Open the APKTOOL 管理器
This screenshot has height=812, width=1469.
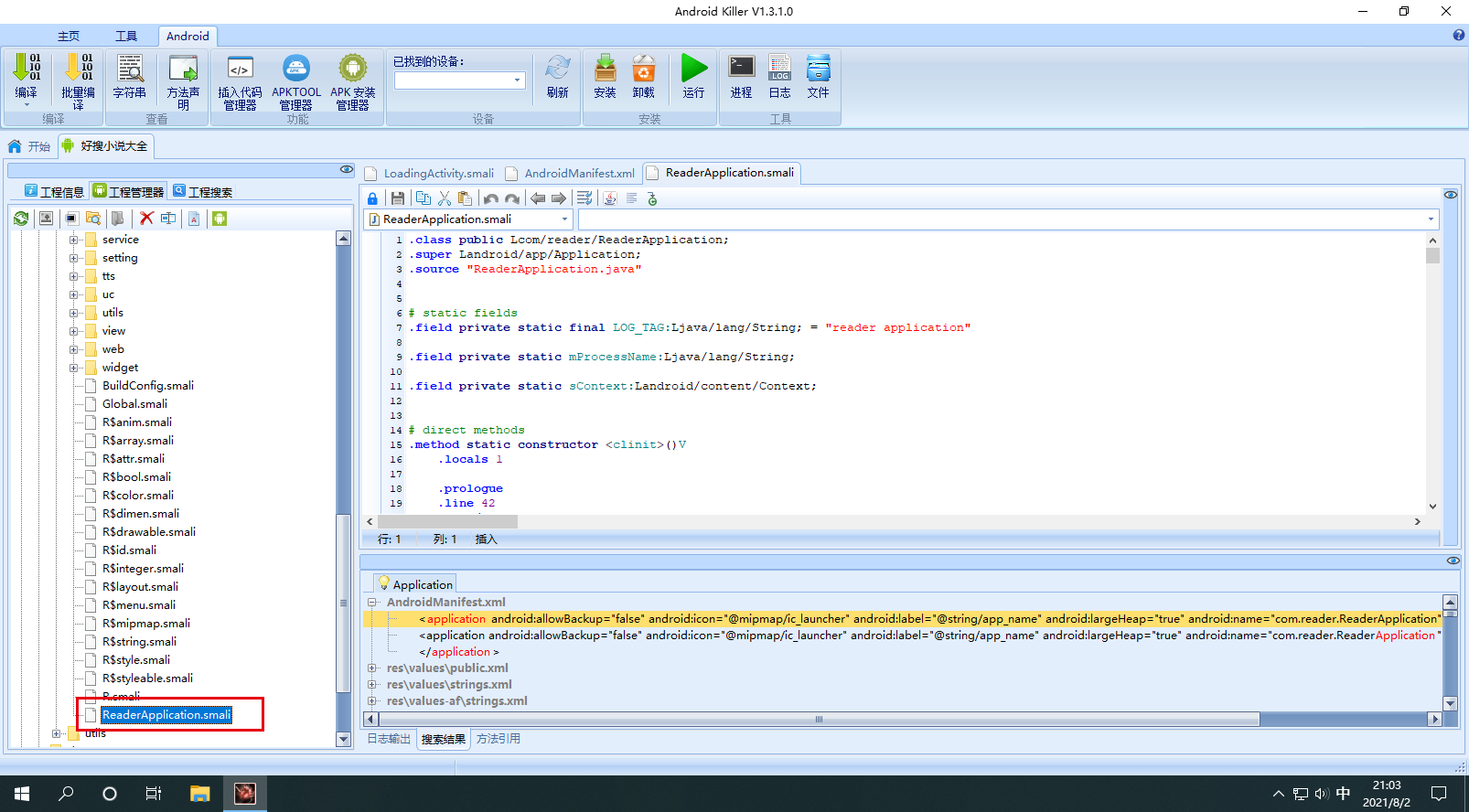[x=296, y=68]
